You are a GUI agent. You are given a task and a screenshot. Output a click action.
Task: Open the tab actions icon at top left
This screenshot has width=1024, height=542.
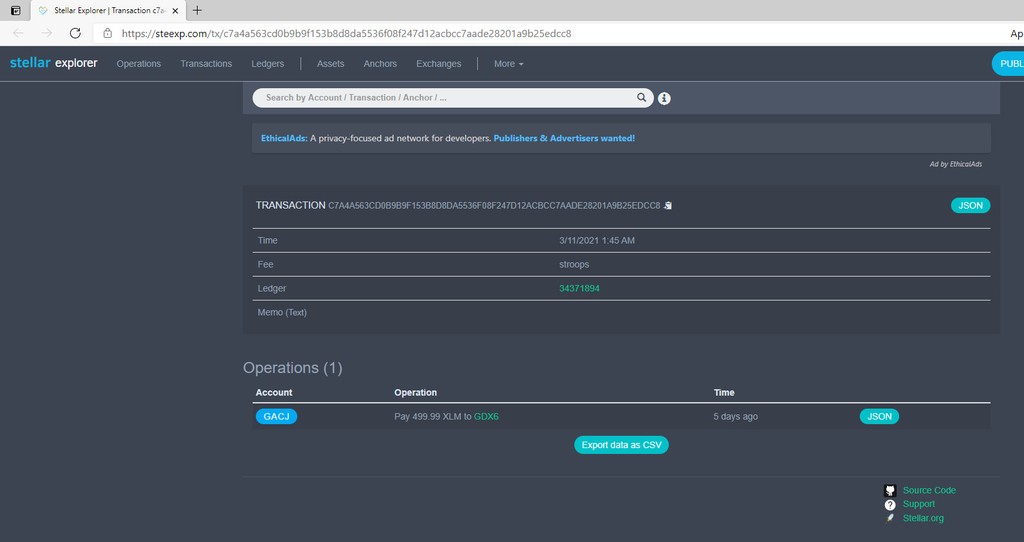pos(16,10)
